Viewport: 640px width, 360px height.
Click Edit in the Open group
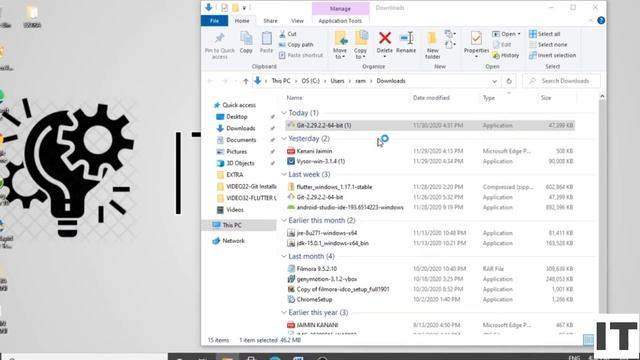coord(502,44)
